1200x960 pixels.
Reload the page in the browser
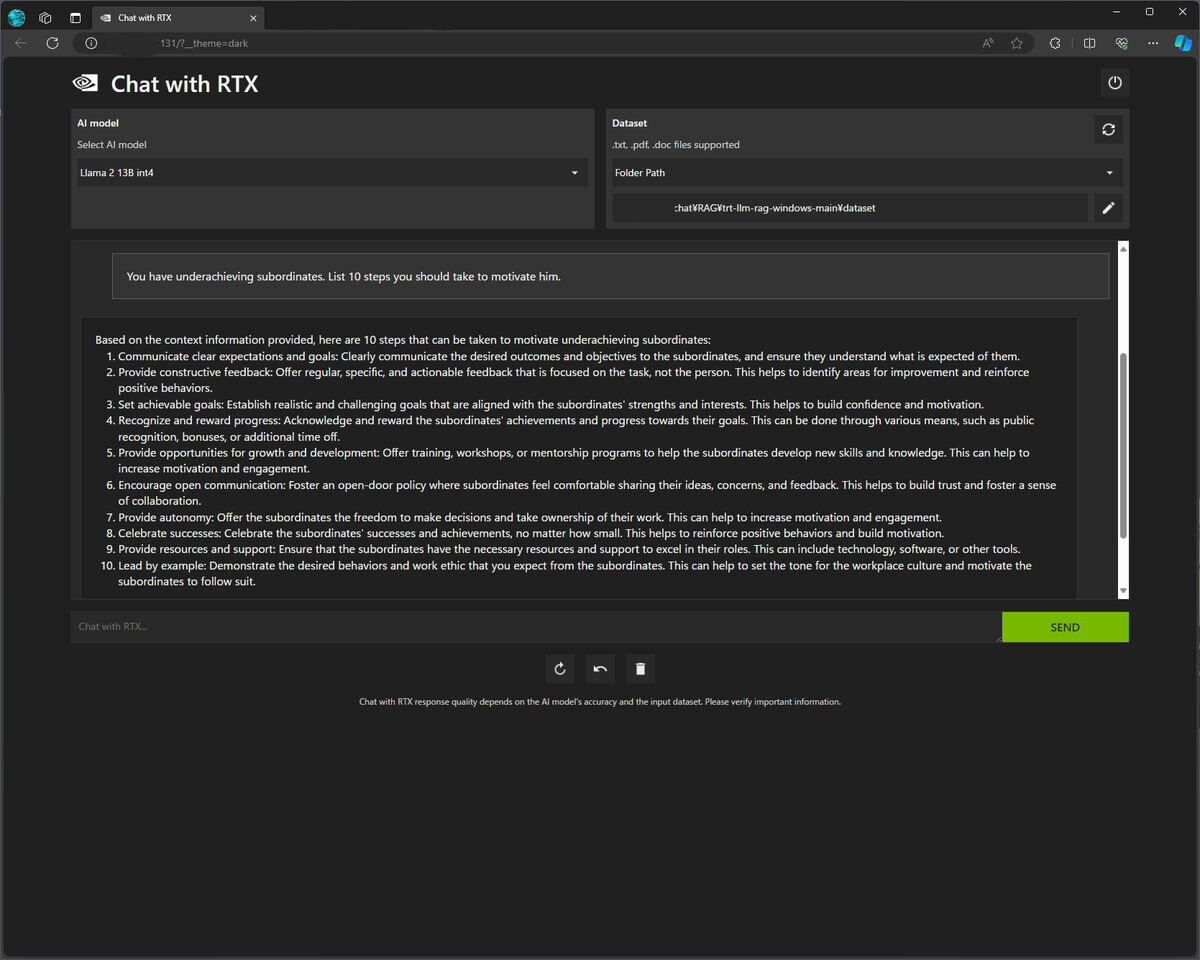click(52, 43)
